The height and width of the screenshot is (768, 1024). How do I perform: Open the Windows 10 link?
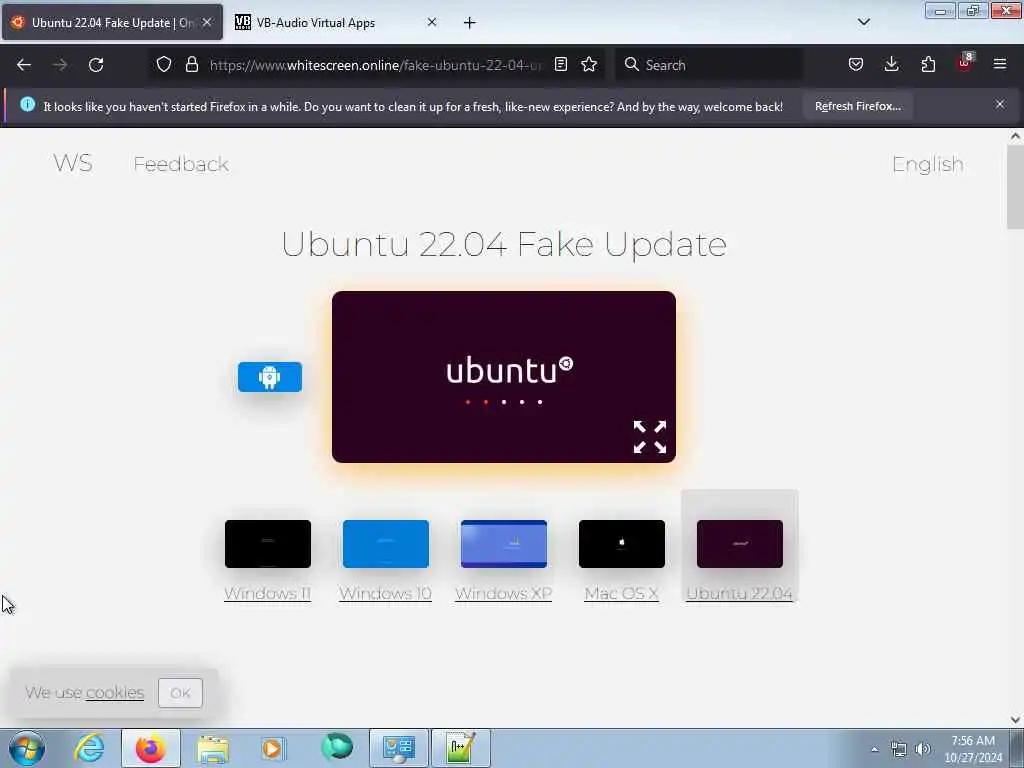pos(385,593)
